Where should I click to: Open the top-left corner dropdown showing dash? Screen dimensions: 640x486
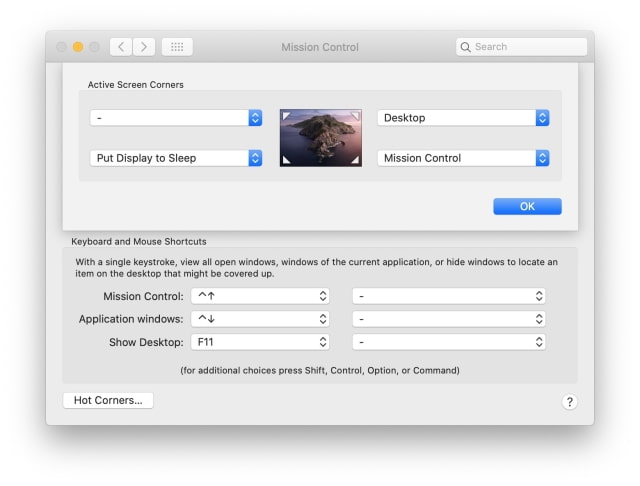pos(176,118)
